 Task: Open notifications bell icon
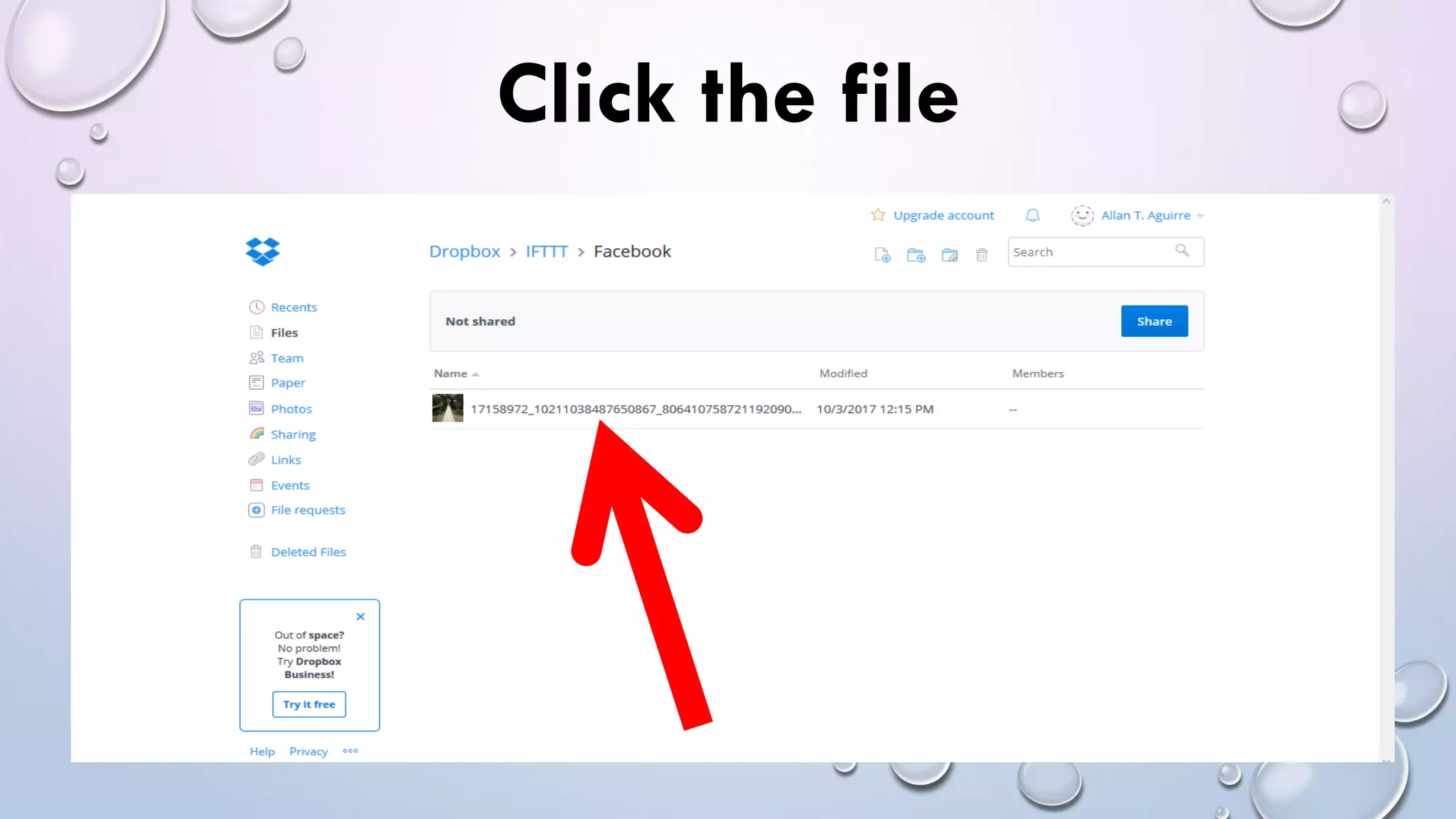pyautogui.click(x=1032, y=215)
